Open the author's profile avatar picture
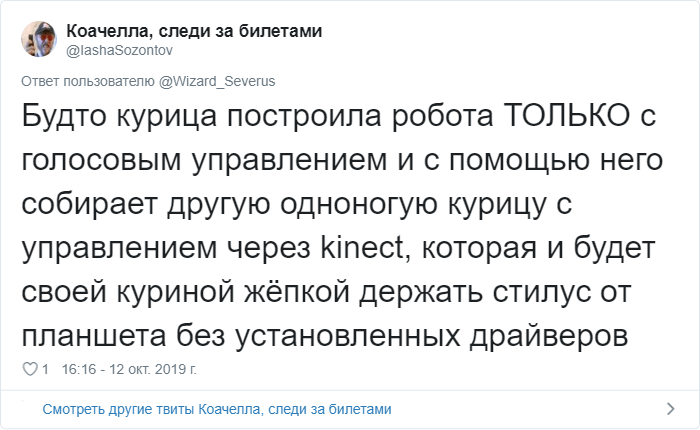700x430 pixels. coord(39,39)
